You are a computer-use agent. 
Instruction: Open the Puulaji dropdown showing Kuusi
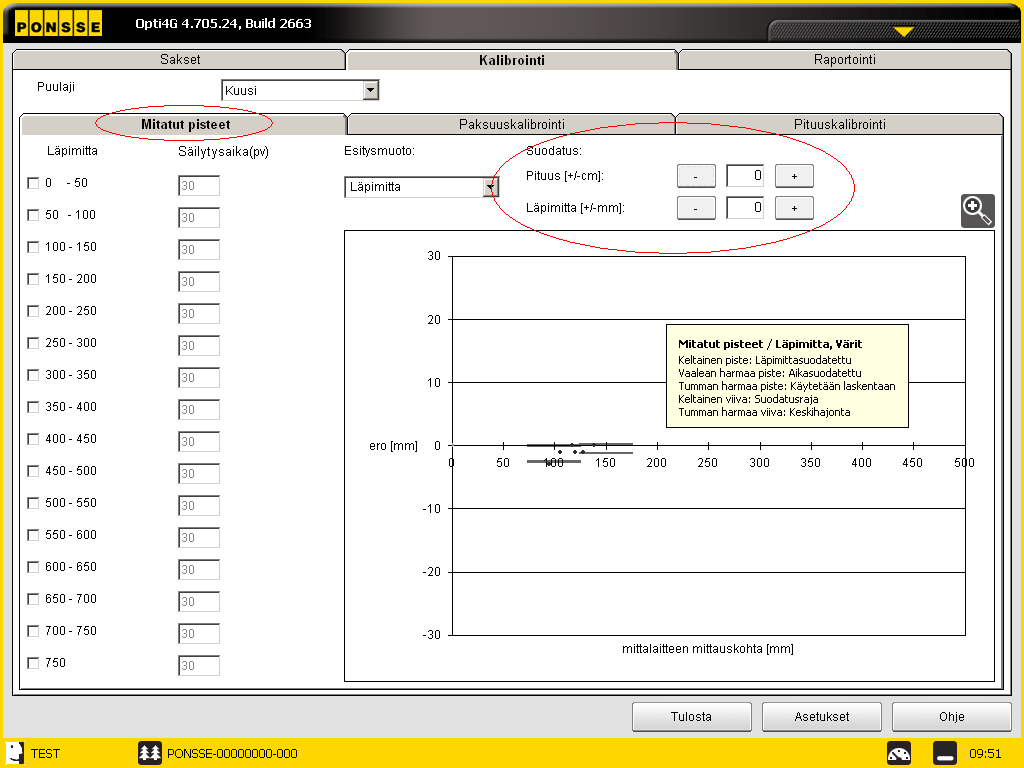[300, 90]
